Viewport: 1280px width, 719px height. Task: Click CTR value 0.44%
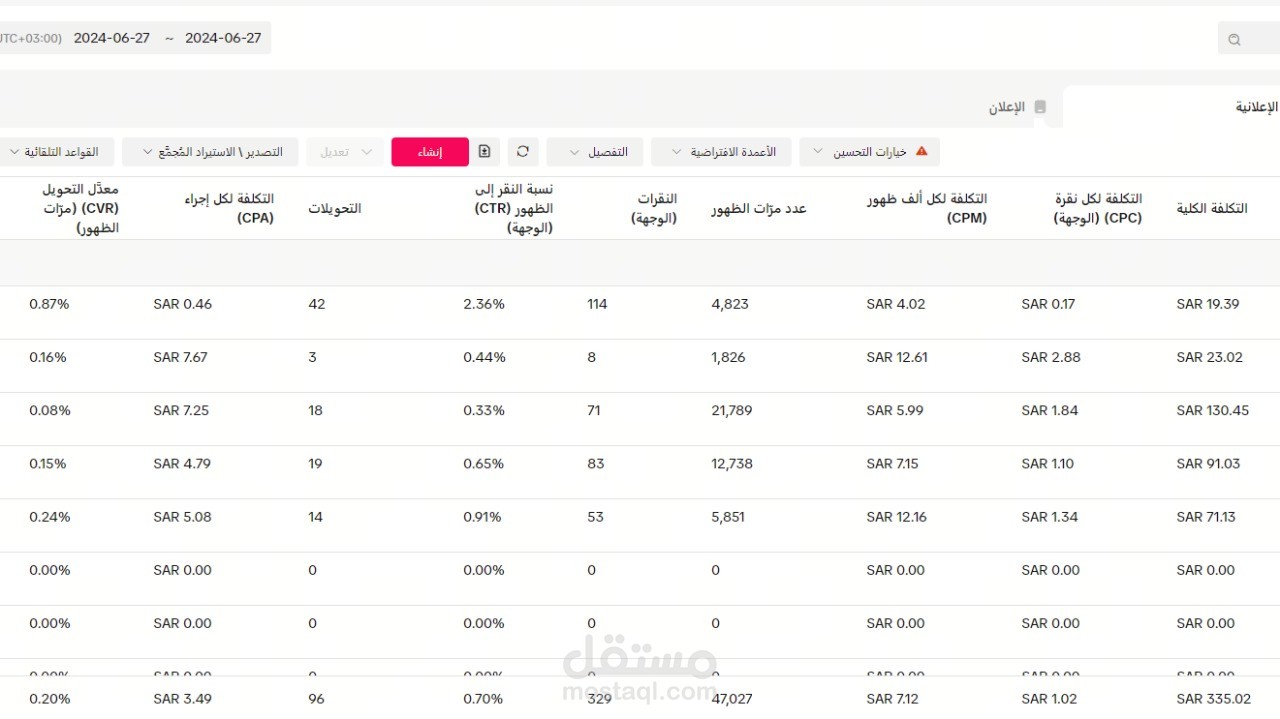point(485,357)
